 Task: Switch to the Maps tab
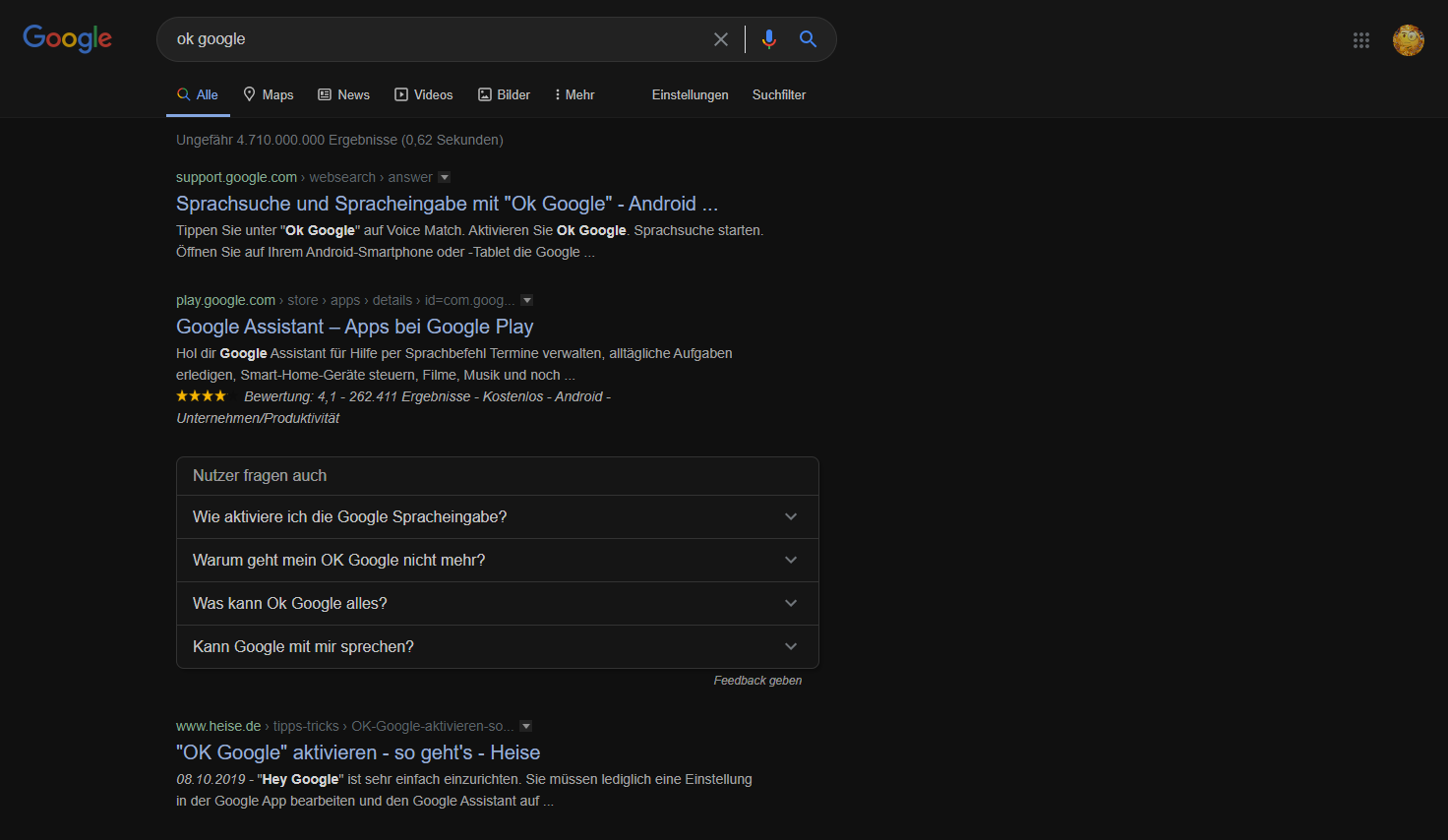tap(269, 95)
